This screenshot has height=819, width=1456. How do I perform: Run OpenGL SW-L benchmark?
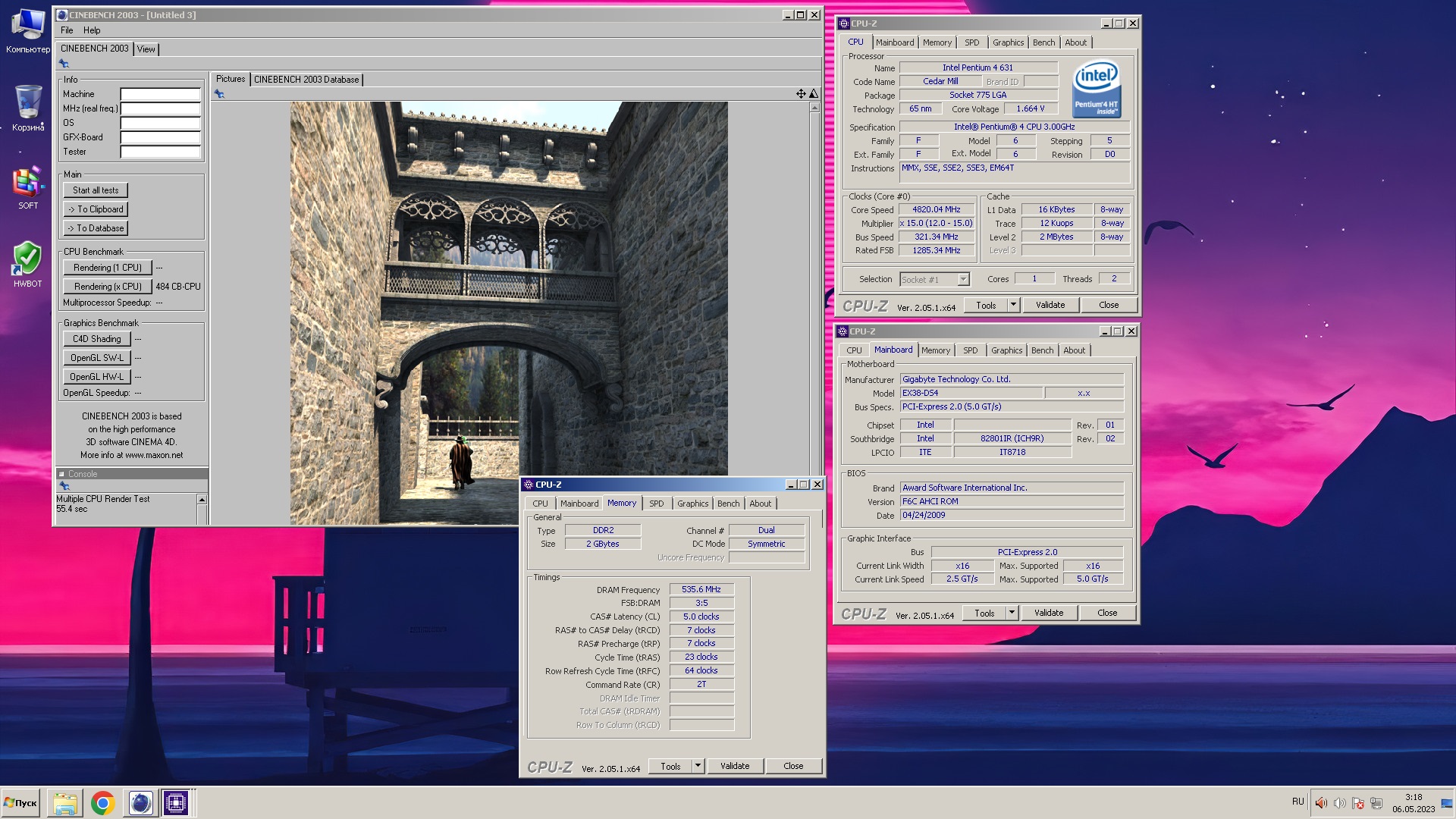97,358
